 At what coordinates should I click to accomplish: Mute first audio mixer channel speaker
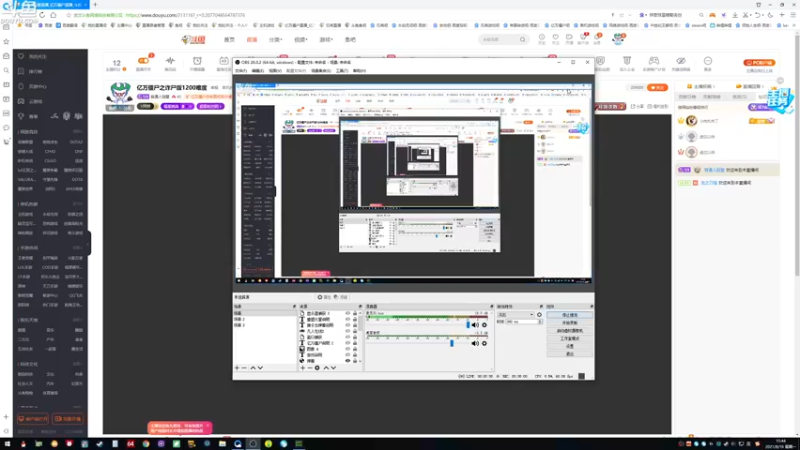(x=475, y=325)
